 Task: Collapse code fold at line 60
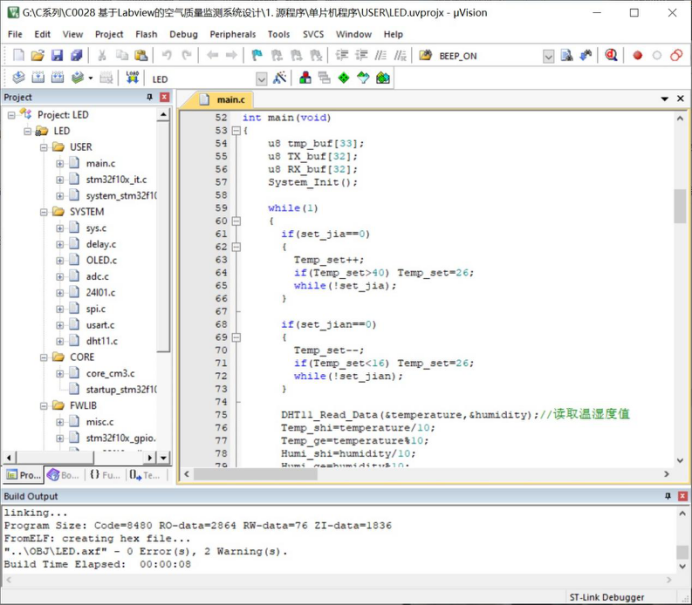pos(236,221)
